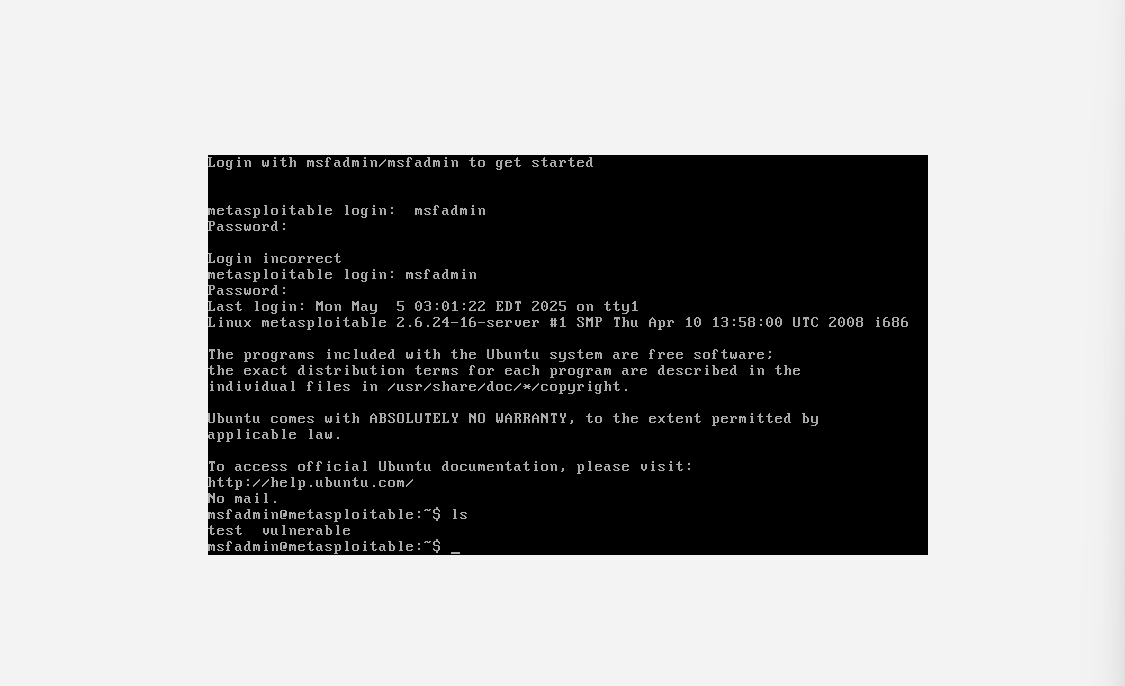Click 'To access official Ubuntu documentation' line
Screen dimensions: 1125x686
coord(451,466)
